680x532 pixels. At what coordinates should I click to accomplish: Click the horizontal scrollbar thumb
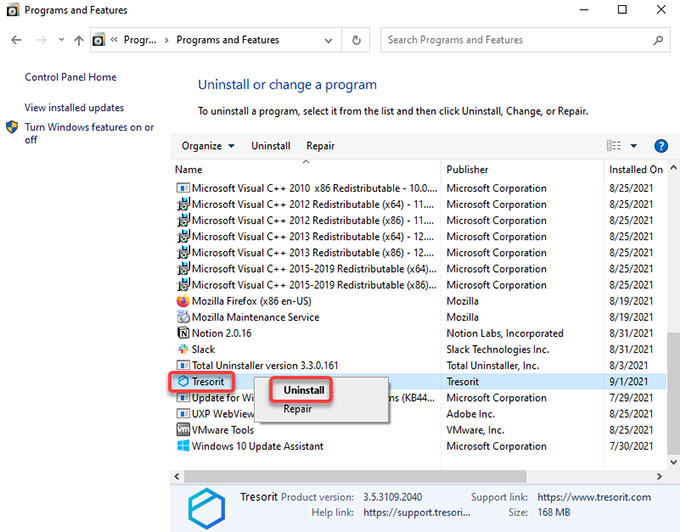click(355, 477)
